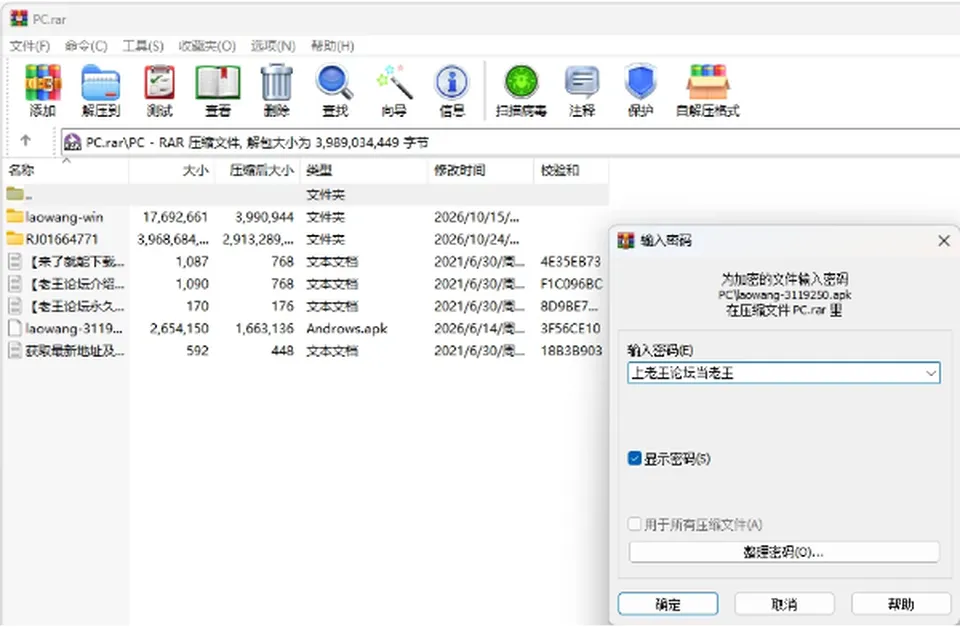Click the 自解压格式 (SFX) toolbar icon
960x627 pixels.
[708, 90]
